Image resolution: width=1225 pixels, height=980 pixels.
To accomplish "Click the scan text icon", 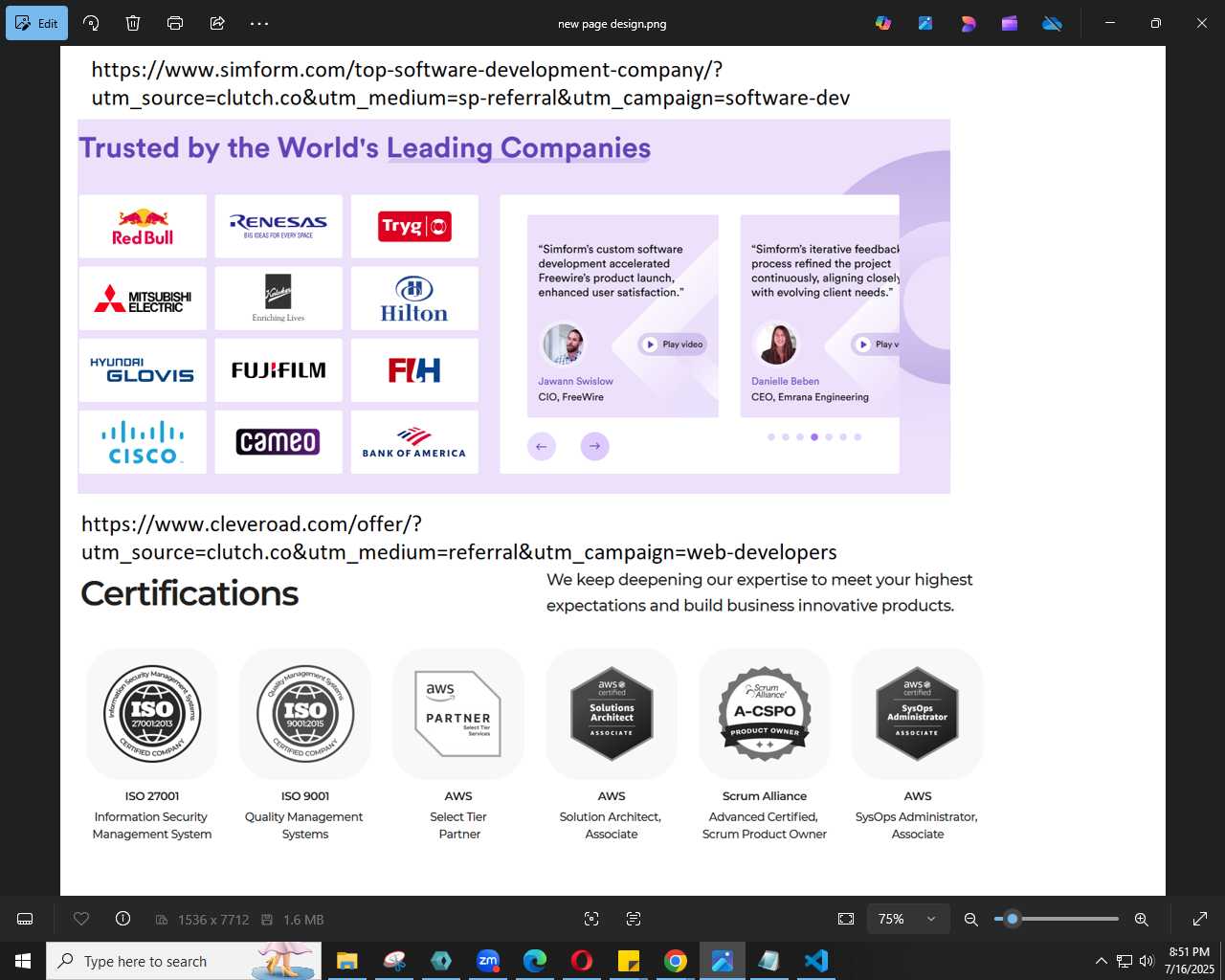I will coord(634,919).
